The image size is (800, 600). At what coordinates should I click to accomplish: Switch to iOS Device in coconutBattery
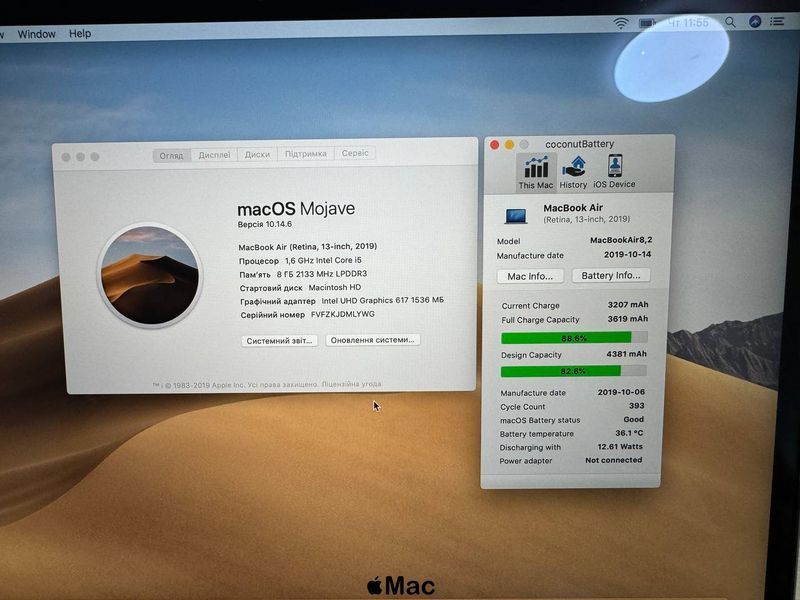(x=614, y=172)
